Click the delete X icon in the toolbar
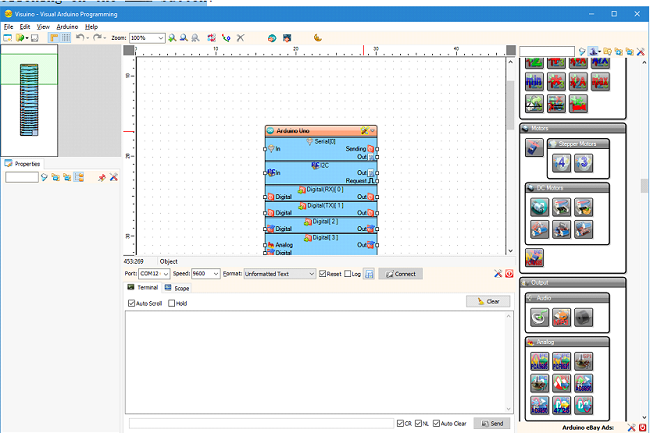Screen dimensions: 650x433 point(240,38)
